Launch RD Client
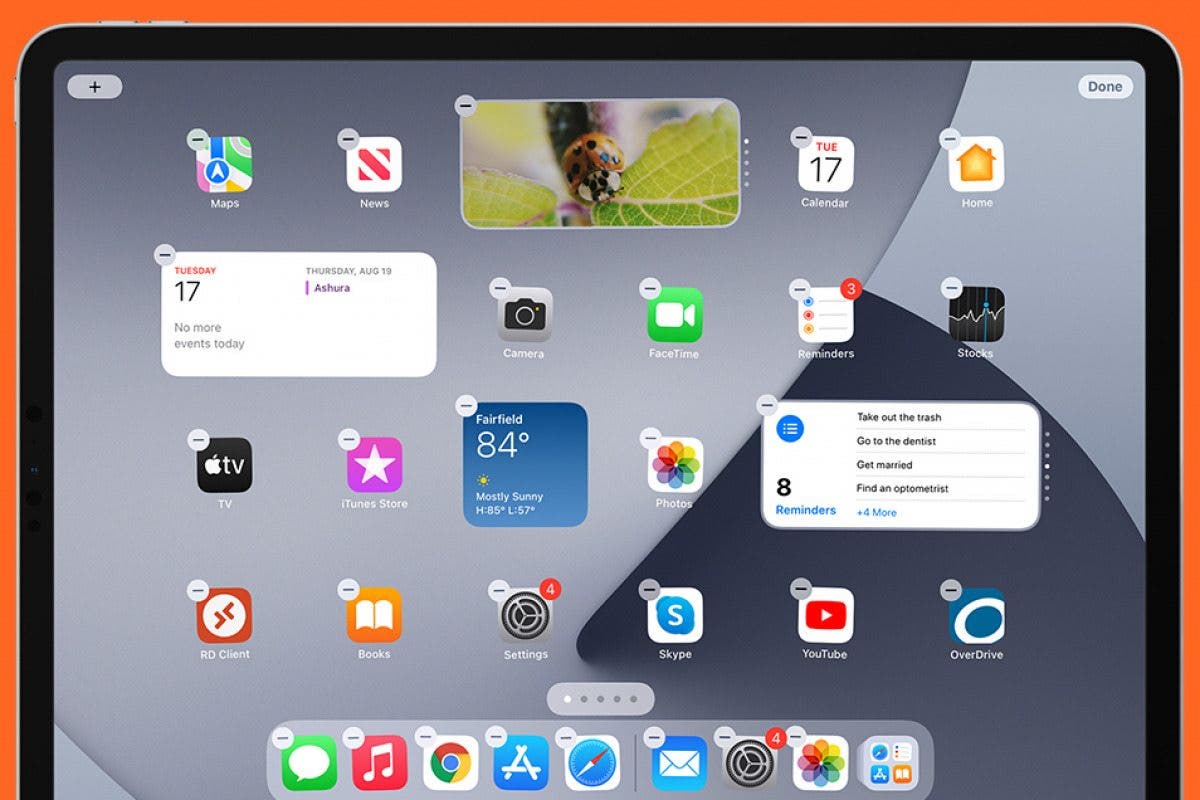1200x800 pixels. pos(224,617)
